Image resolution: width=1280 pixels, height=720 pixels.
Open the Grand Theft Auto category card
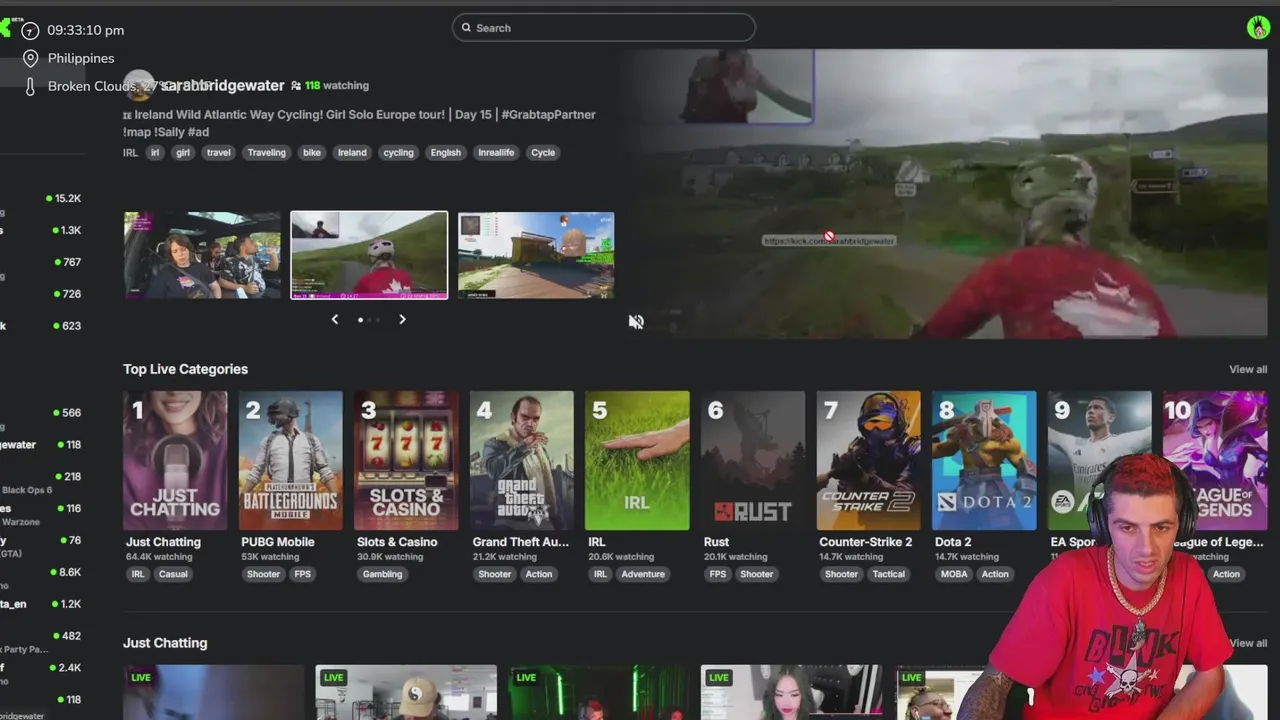point(522,461)
